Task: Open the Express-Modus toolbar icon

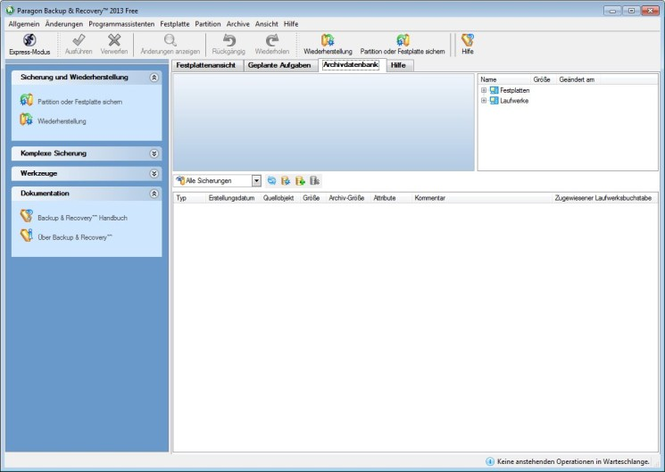Action: click(29, 40)
